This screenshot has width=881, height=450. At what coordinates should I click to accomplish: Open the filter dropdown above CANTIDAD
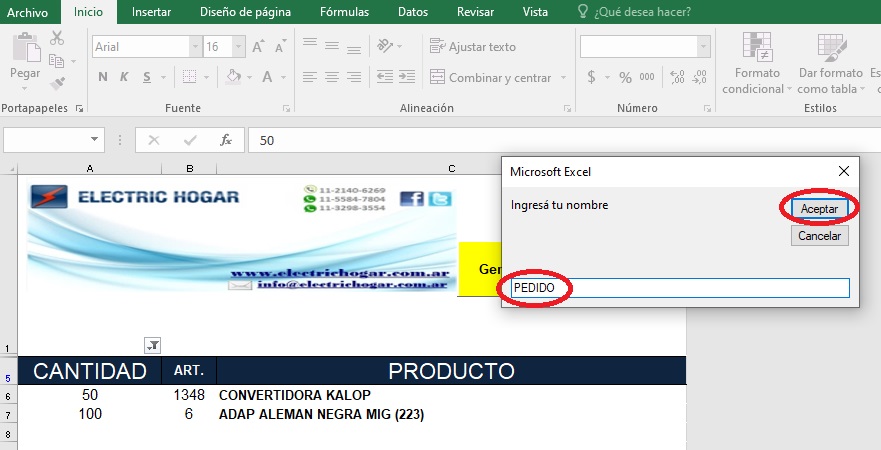(x=152, y=346)
